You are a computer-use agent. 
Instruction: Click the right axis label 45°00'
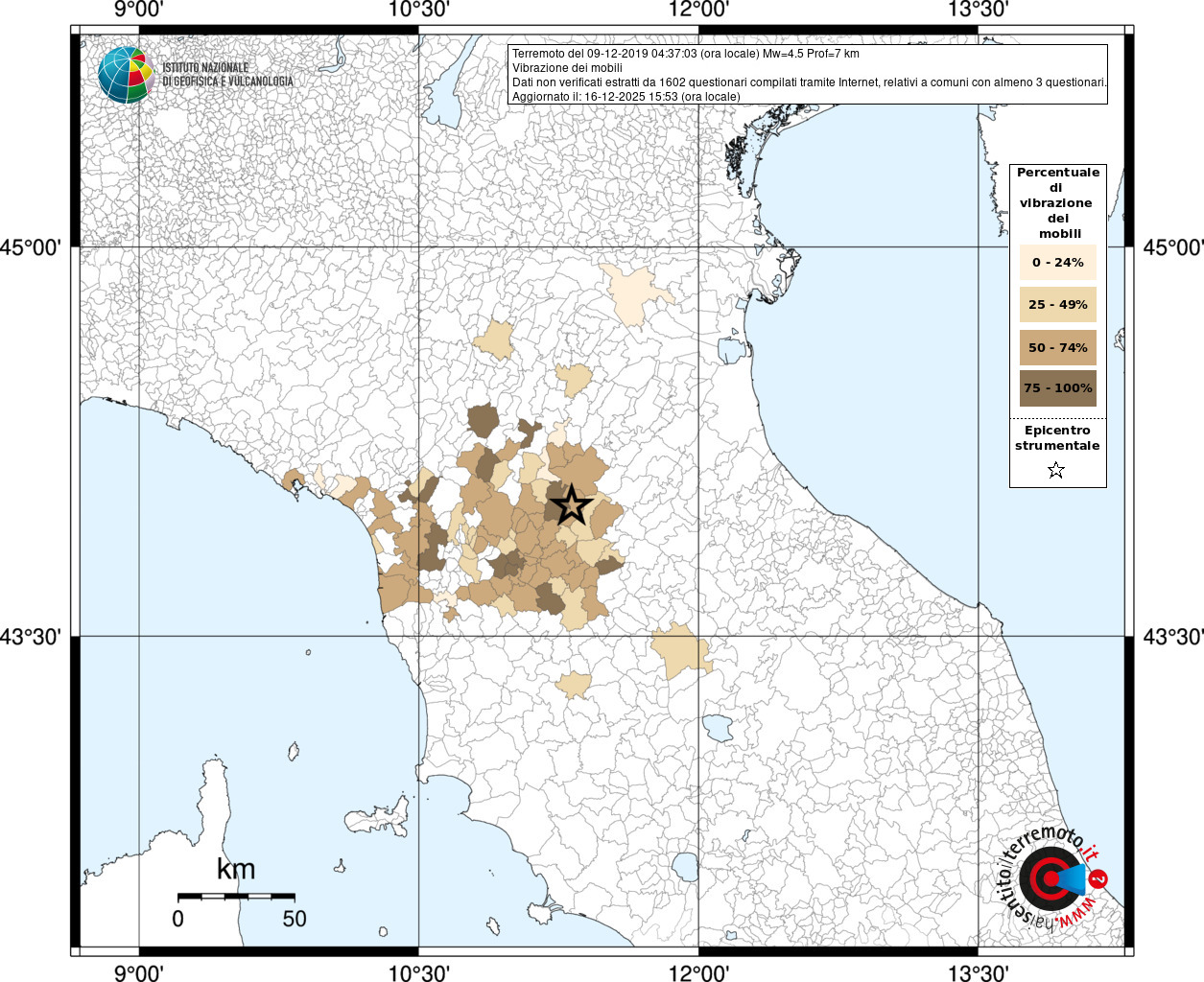pos(1172,247)
